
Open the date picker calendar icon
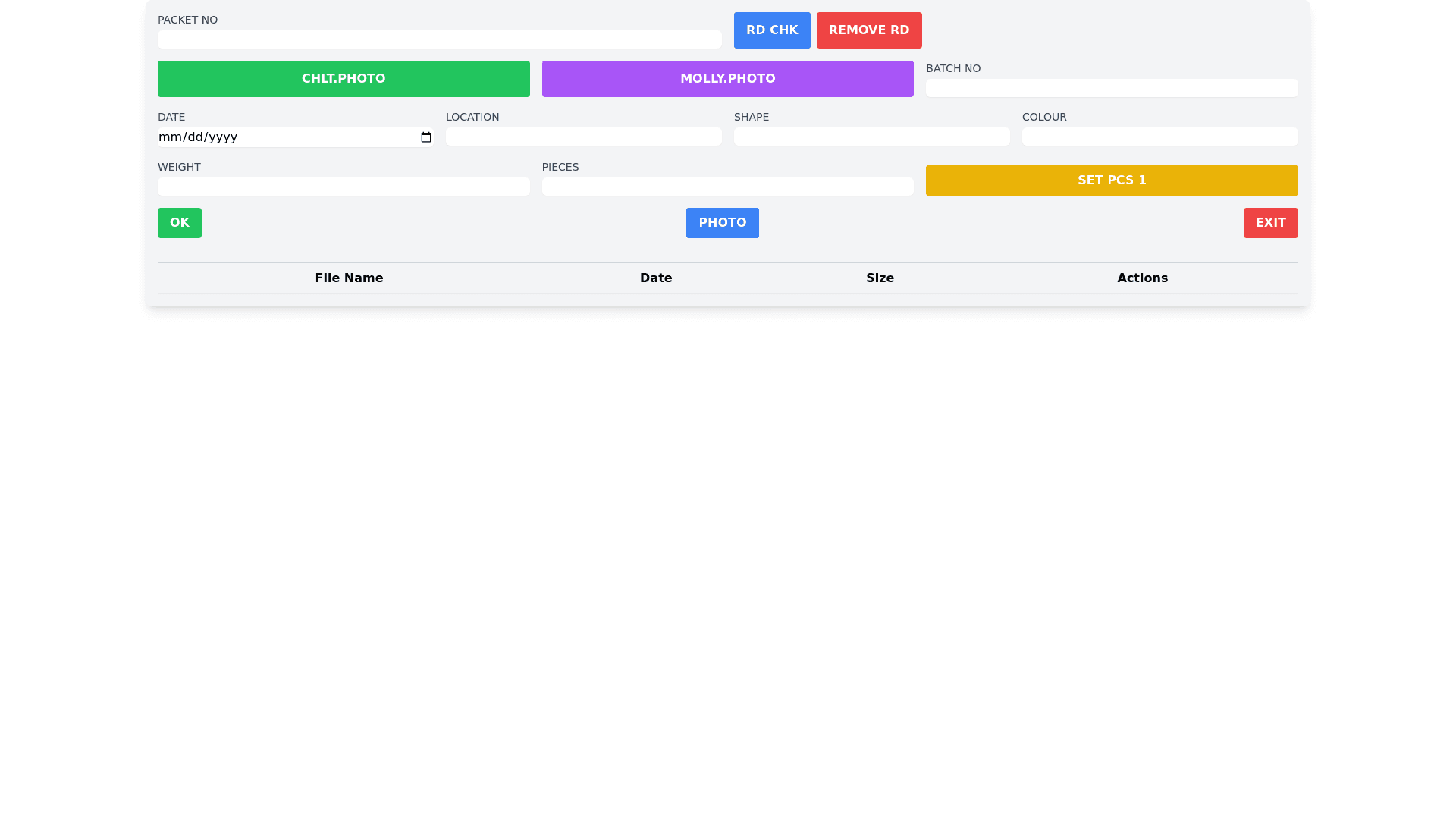pos(425,137)
